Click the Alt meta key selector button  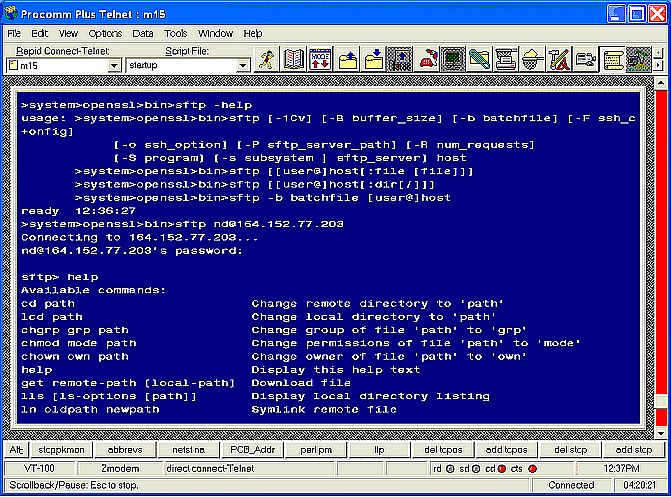coord(16,450)
